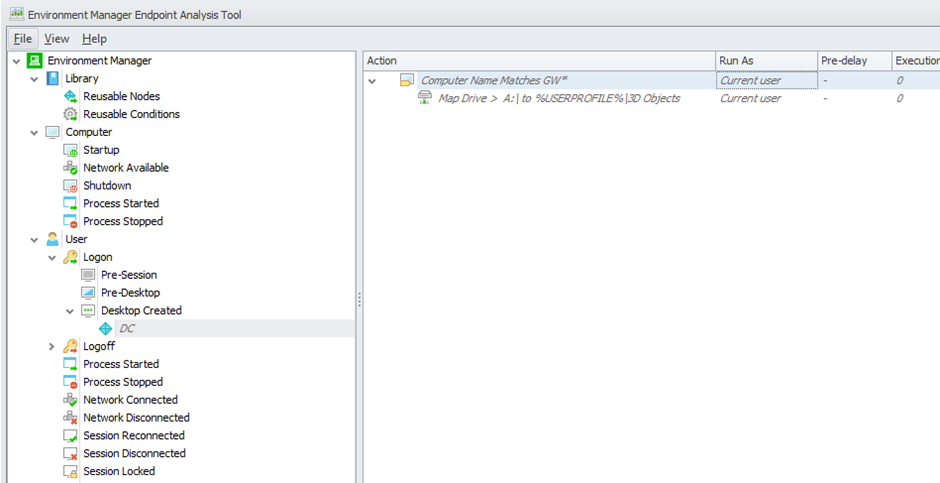Select the Session Locked label
Viewport: 940px width, 483px height.
tap(119, 471)
